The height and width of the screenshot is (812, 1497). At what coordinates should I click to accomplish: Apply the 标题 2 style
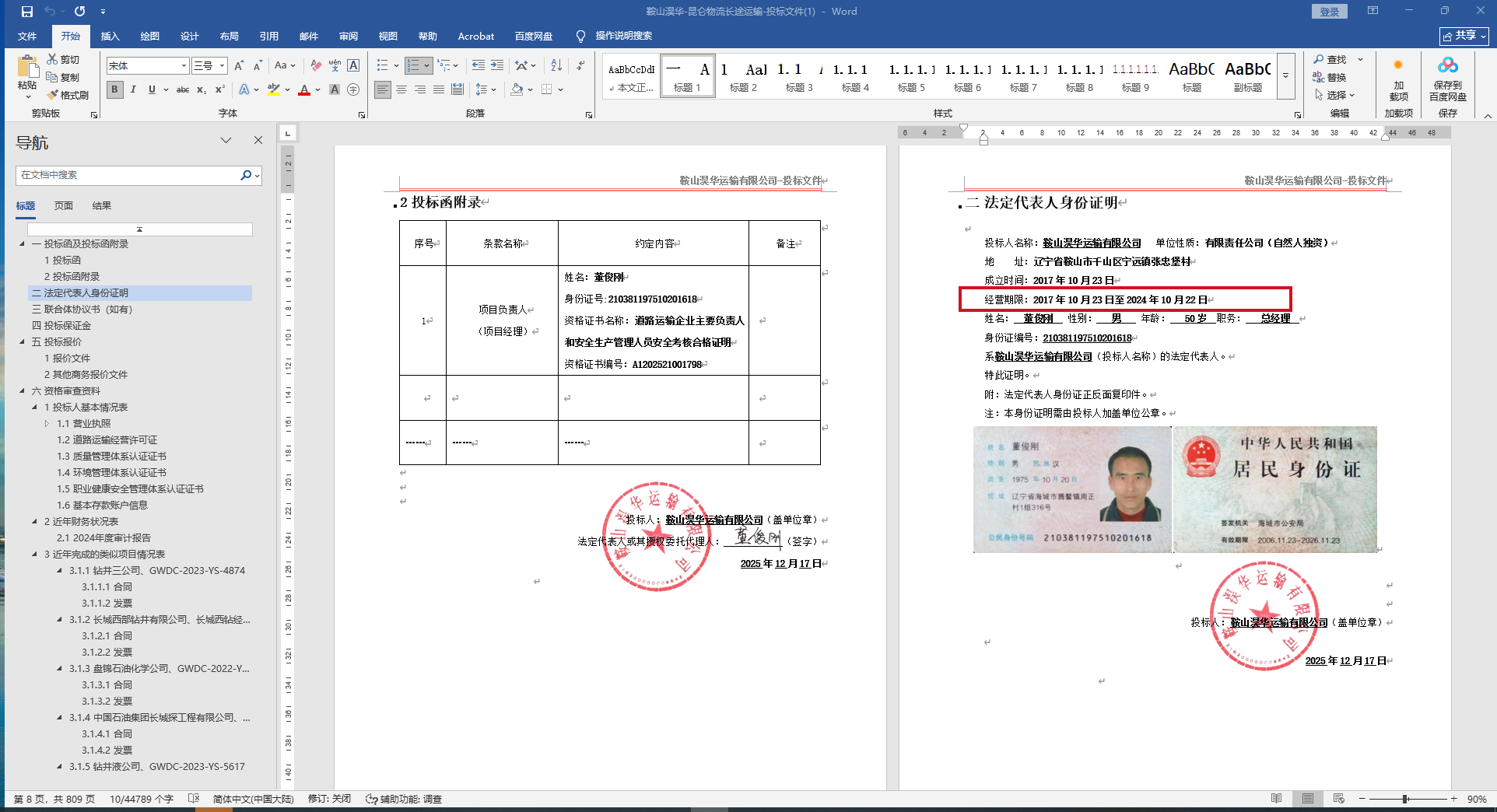point(743,75)
